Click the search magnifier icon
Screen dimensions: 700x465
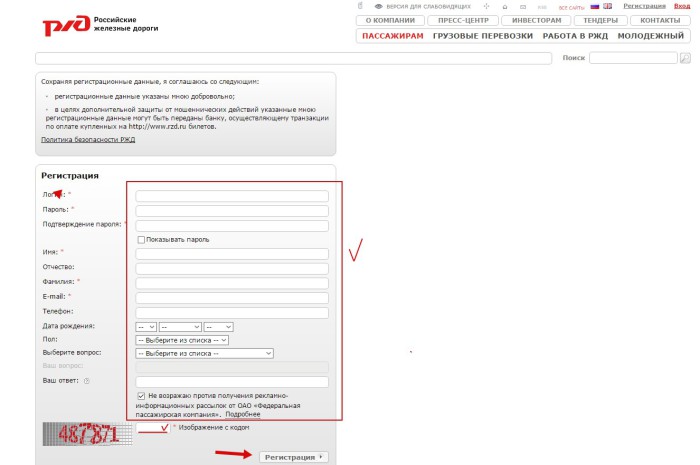click(x=684, y=58)
